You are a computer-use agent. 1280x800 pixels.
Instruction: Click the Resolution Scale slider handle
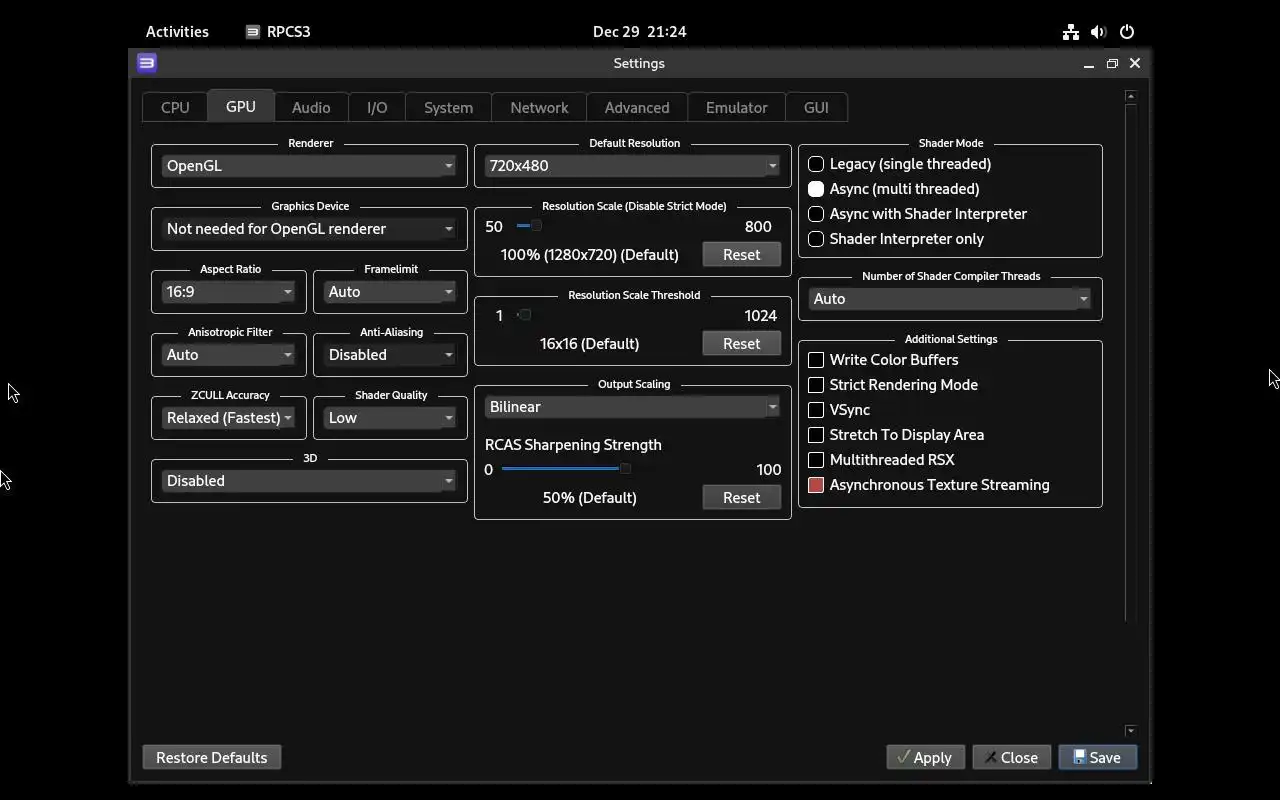click(x=536, y=226)
